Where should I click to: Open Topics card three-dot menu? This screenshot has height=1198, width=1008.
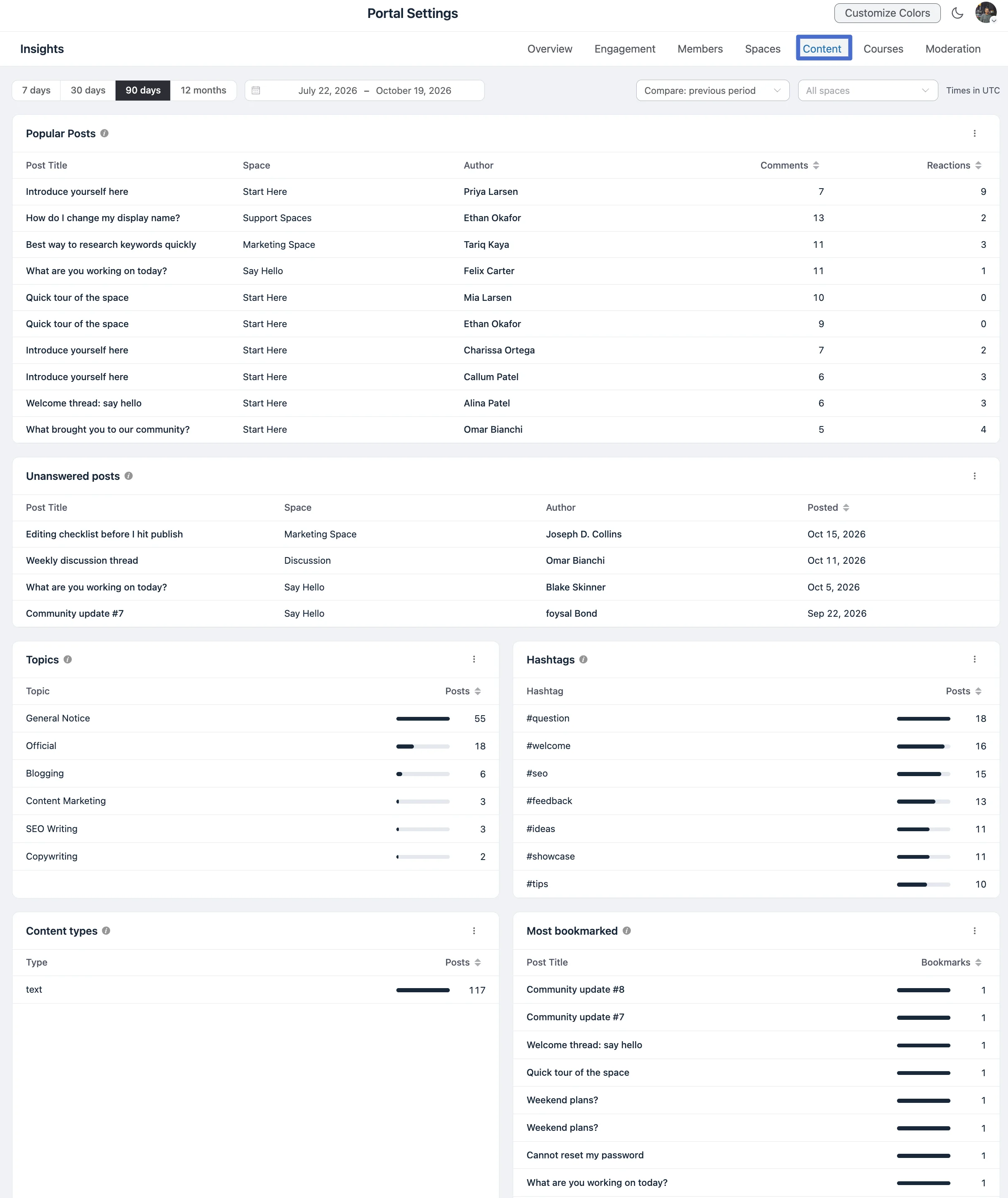coord(474,660)
